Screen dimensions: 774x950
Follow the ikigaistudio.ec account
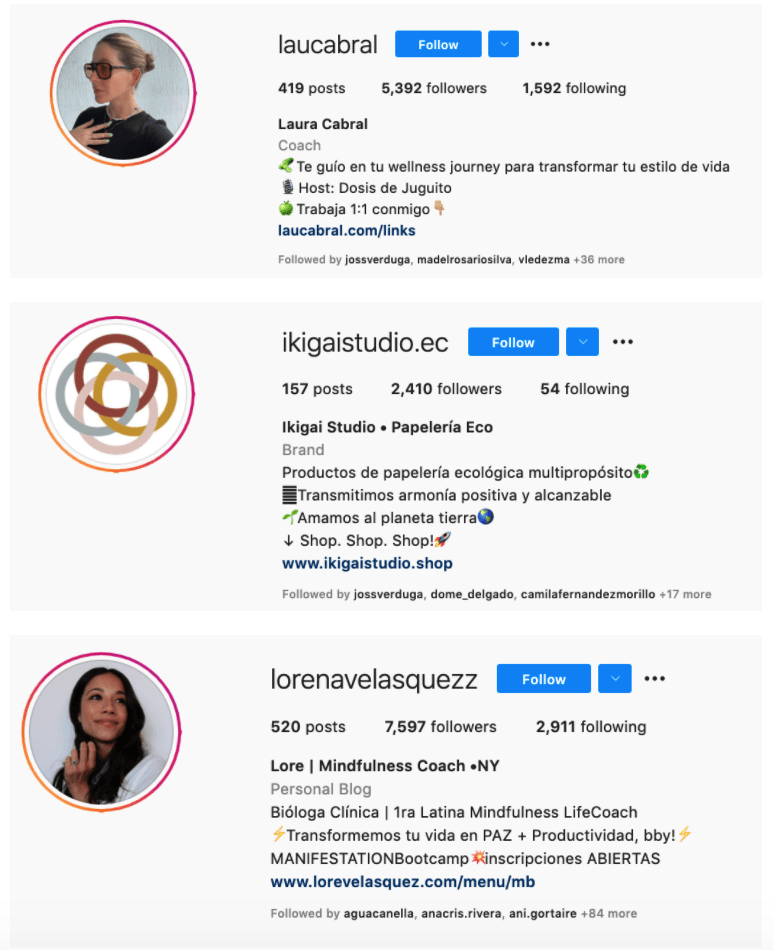[513, 342]
